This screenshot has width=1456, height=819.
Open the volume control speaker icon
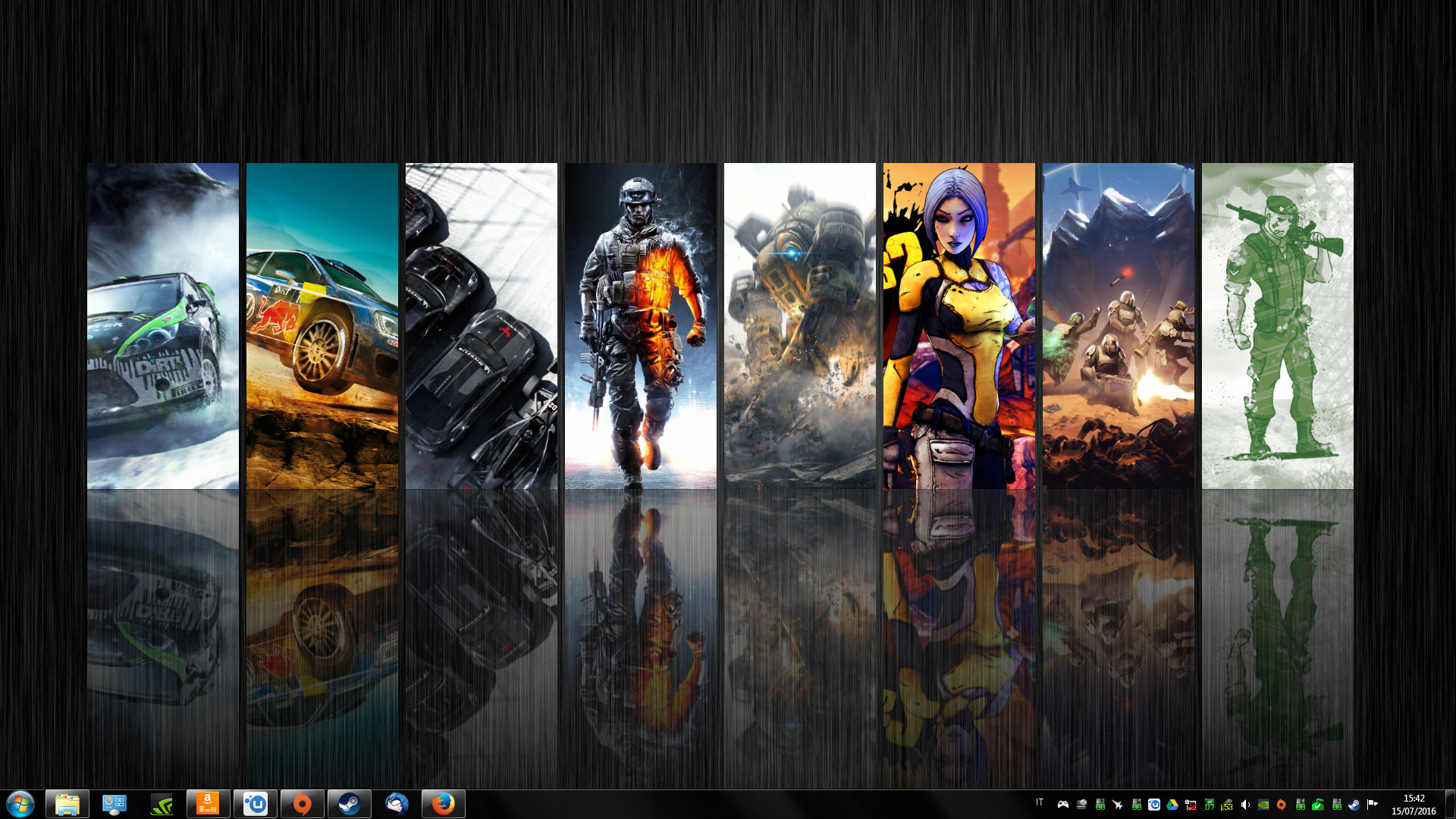click(1244, 804)
